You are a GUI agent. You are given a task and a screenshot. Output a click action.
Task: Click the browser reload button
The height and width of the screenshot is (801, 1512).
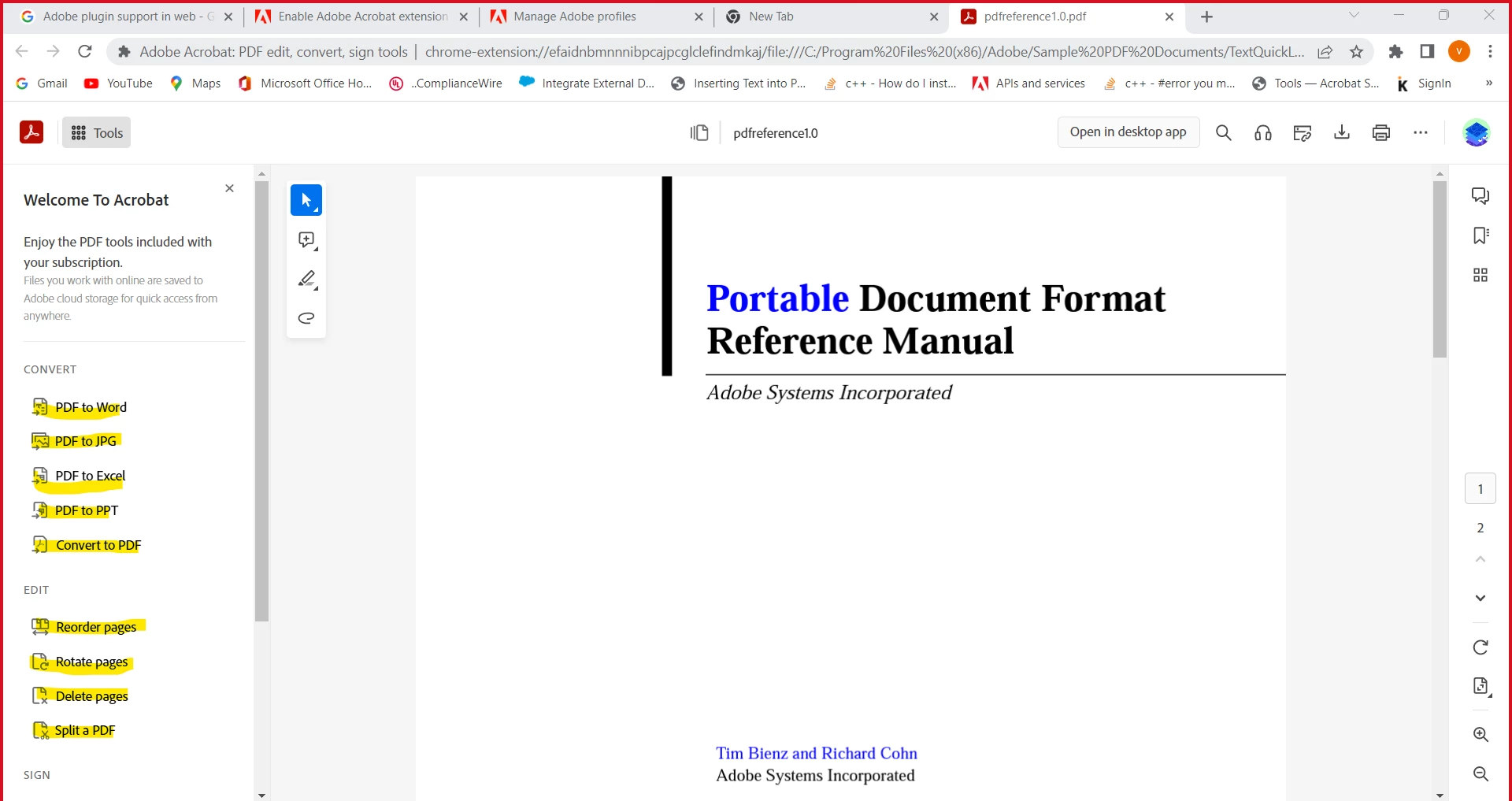[85, 51]
